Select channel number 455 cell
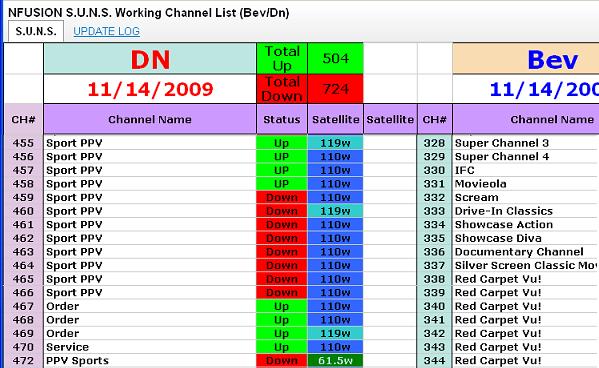Viewport: 599px width, 368px height. (x=24, y=143)
